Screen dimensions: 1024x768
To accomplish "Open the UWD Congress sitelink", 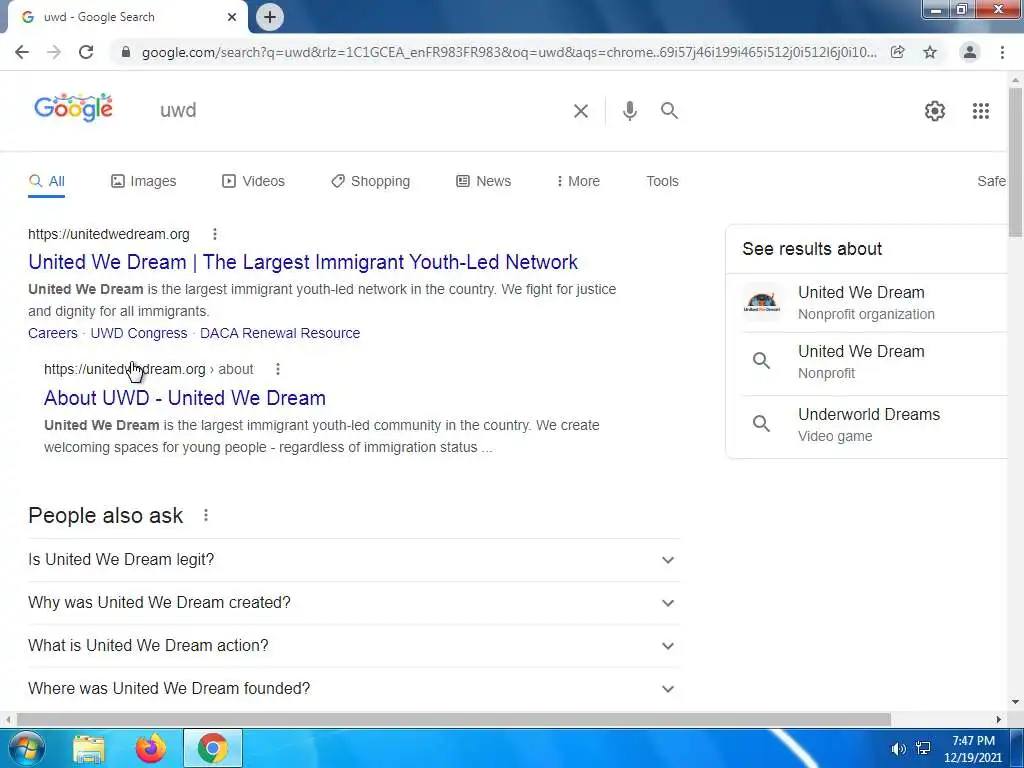I will [x=138, y=333].
